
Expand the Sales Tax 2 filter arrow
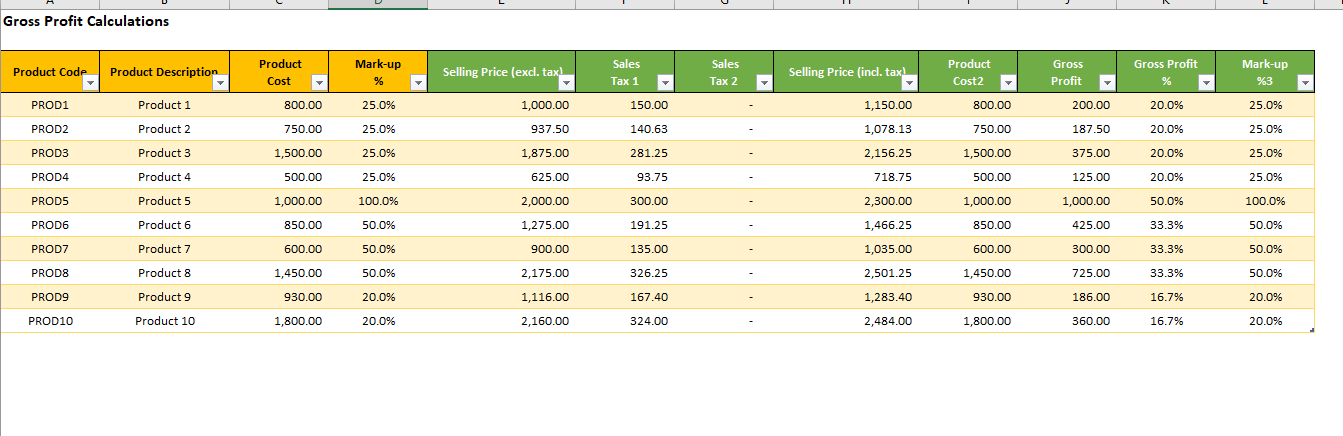[x=763, y=83]
